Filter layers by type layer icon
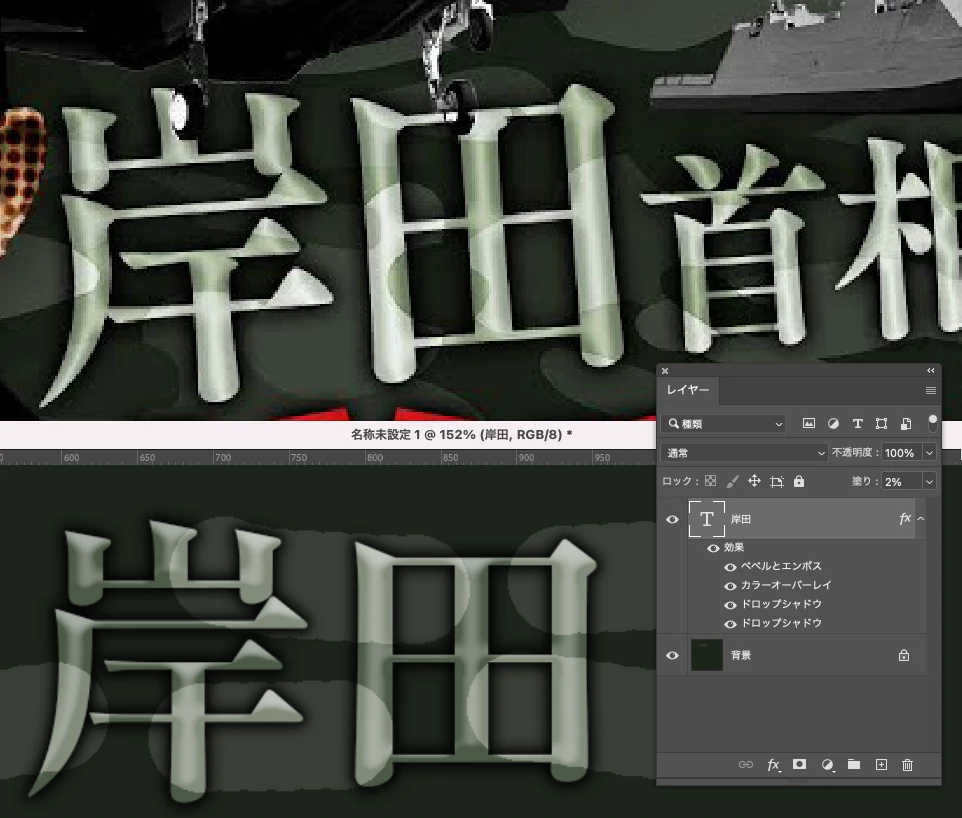The image size is (962, 818). [858, 423]
